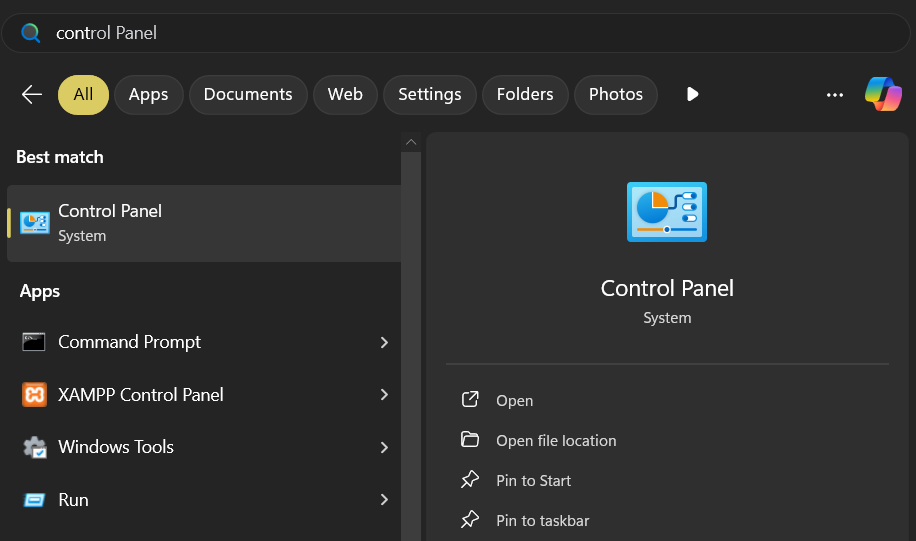916x541 pixels.
Task: Open the Copilot icon
Action: pos(883,94)
